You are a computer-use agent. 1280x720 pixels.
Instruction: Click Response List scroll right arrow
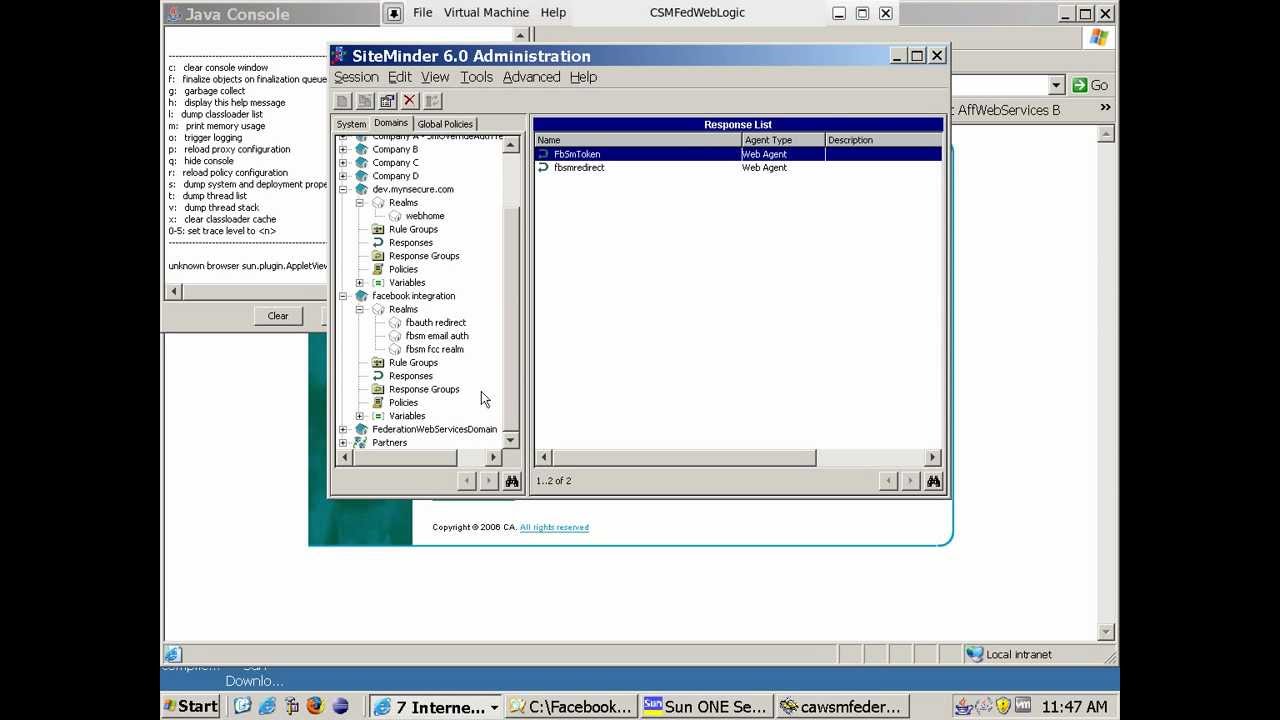932,457
